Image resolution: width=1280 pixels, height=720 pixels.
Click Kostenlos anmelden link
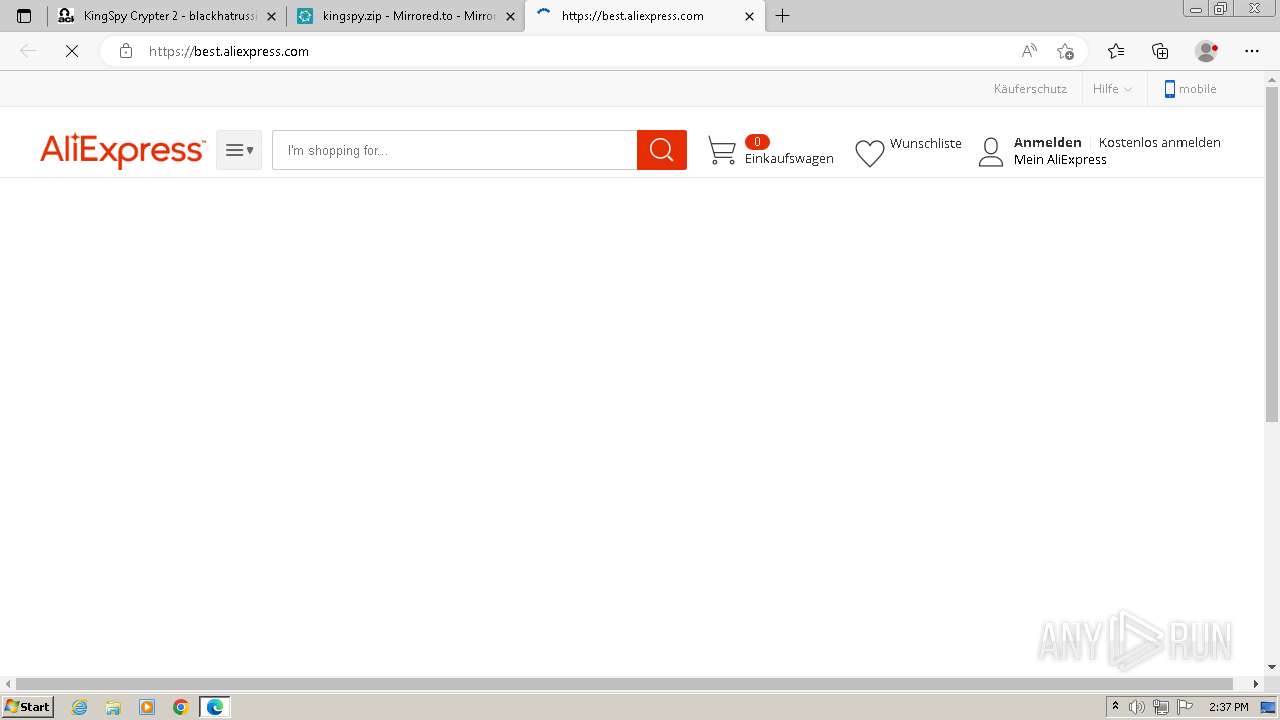coord(1160,143)
